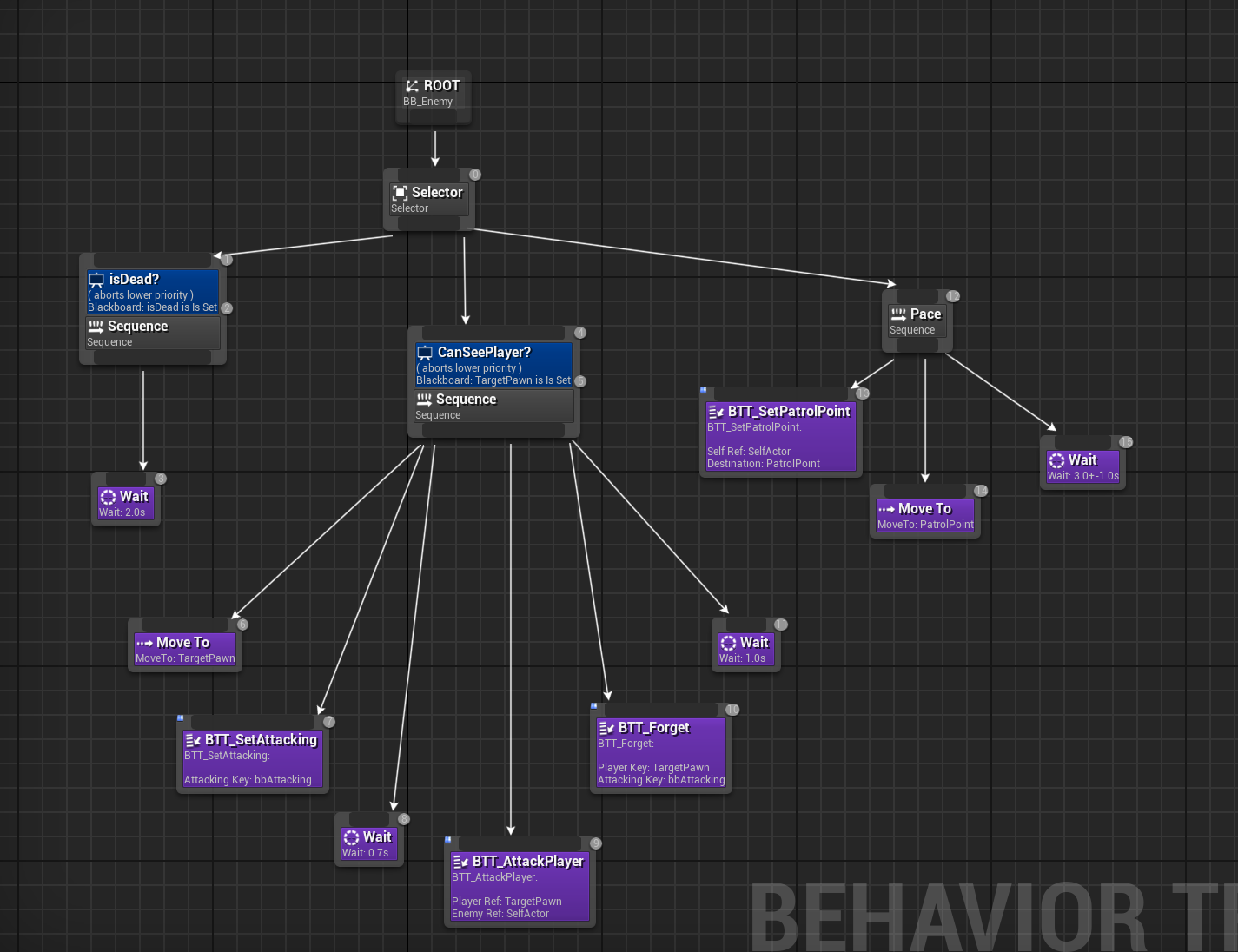
Task: Click the 'Wait: 0.7s' label
Action: (365, 853)
